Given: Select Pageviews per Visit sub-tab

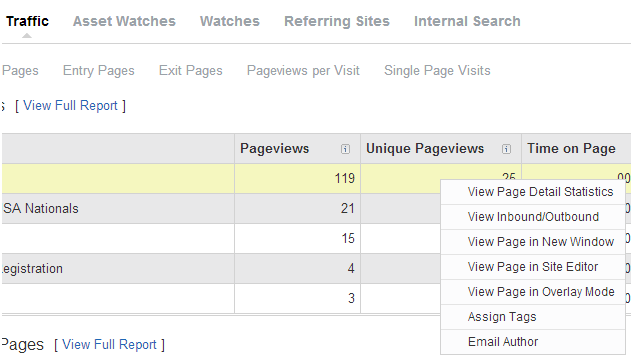Looking at the screenshot, I should coord(303,71).
